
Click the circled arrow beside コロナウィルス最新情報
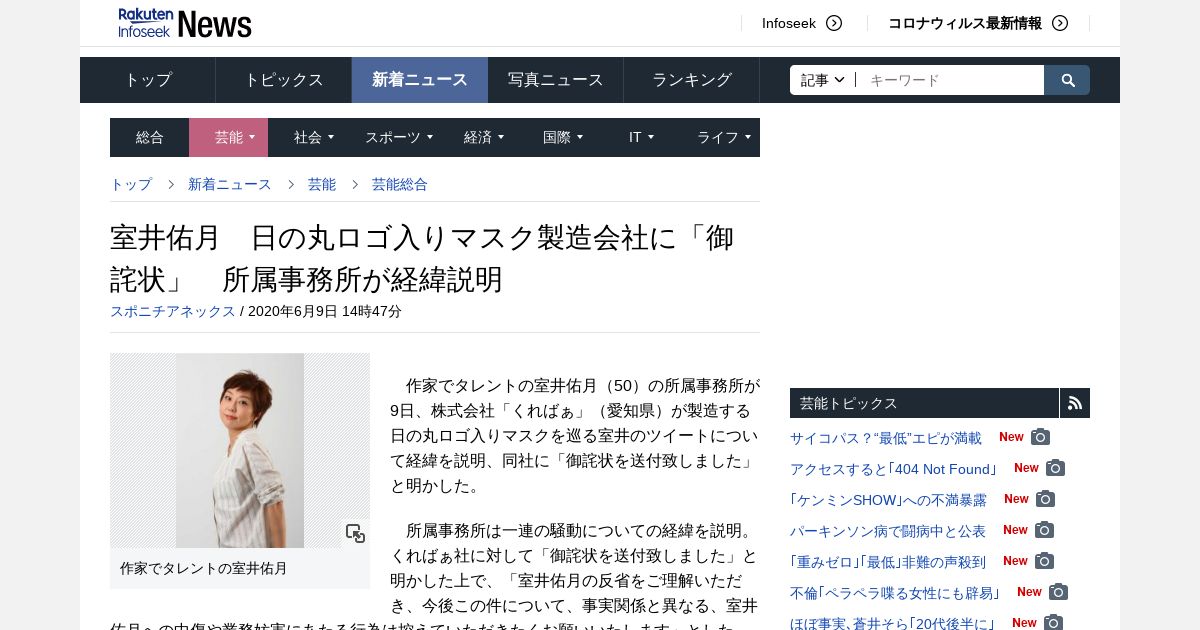click(1060, 23)
